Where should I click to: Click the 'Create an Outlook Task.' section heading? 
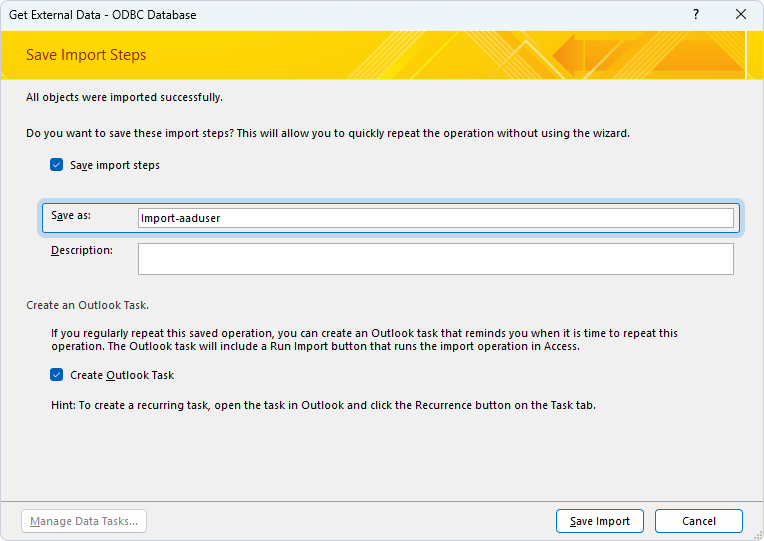(87, 305)
